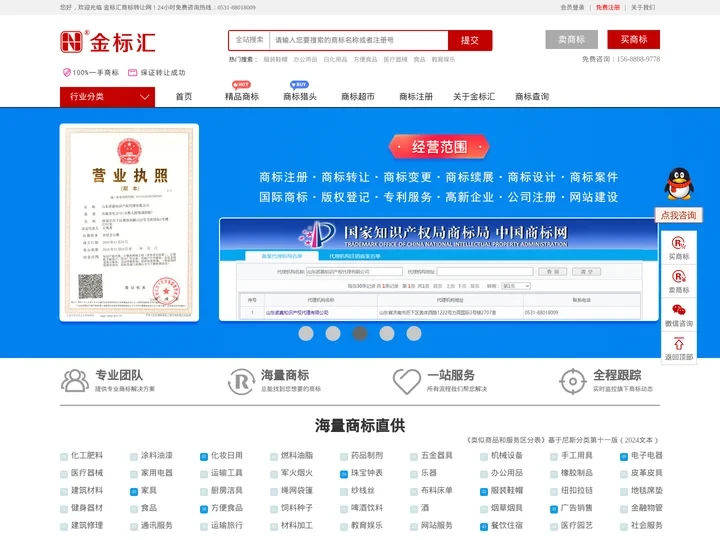Select category icon beside 珠宝钟表
The image size is (720, 540).
click(x=344, y=474)
